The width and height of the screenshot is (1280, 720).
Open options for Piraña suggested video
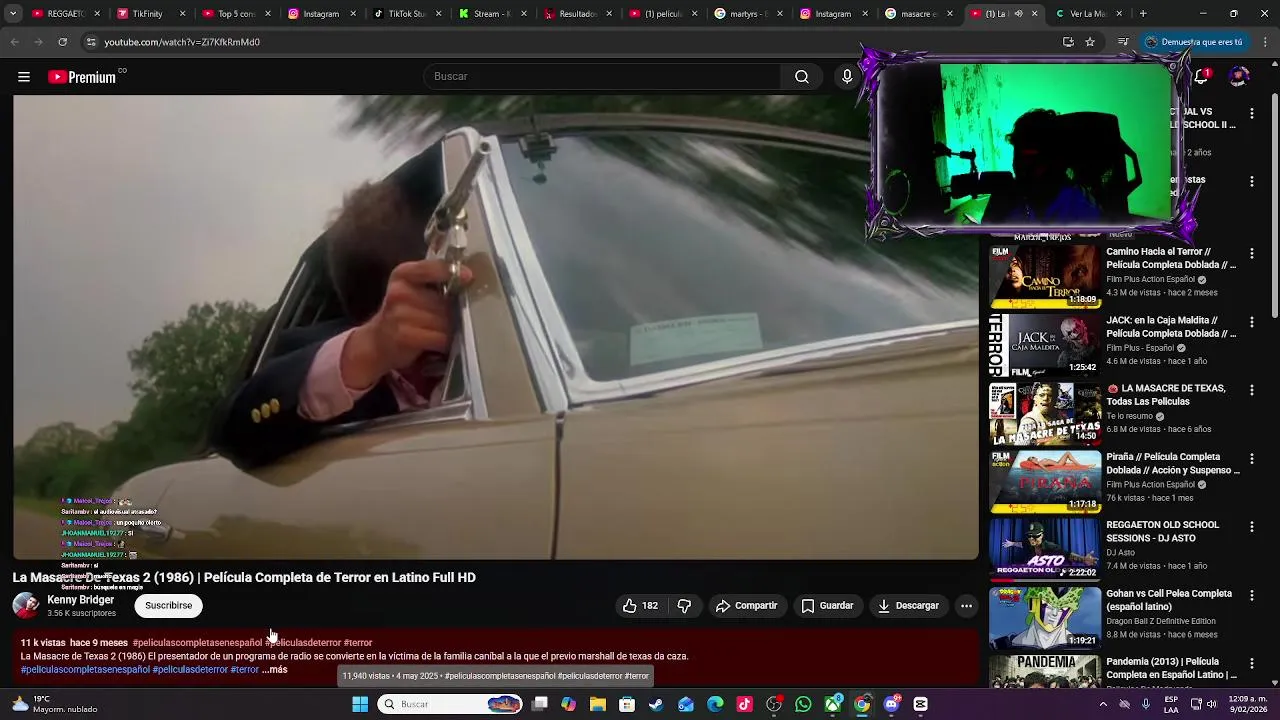click(x=1251, y=459)
